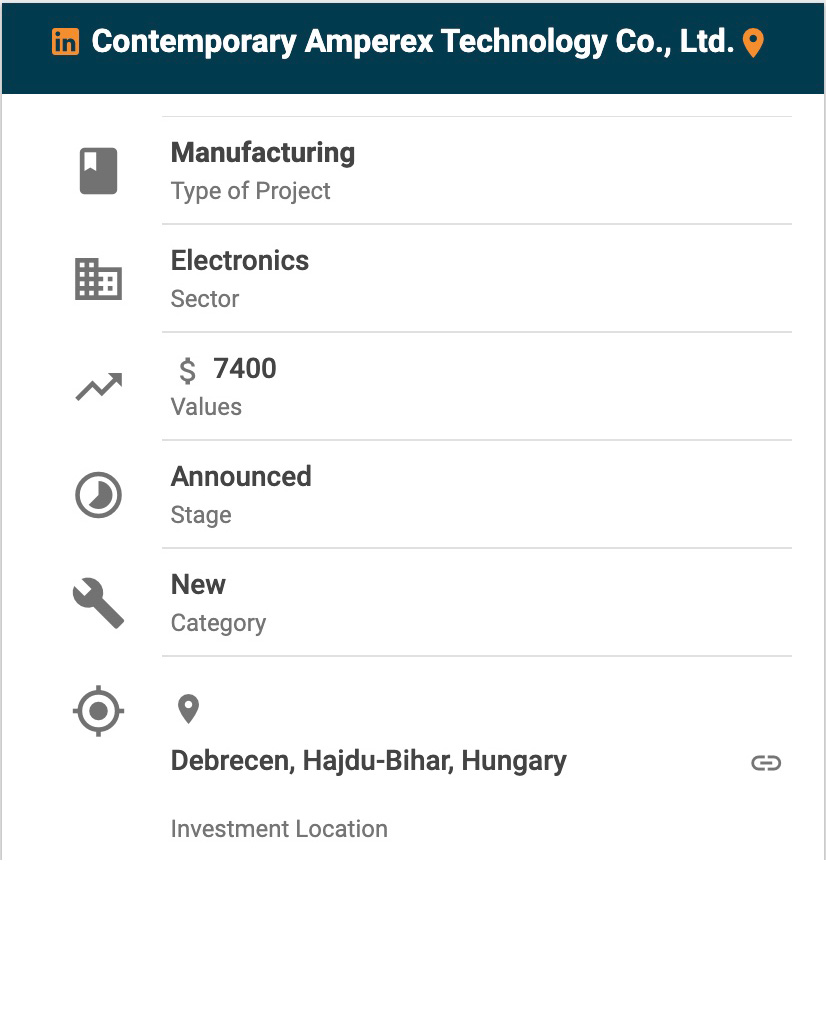Click the bookmark icon beside Manufacturing

click(98, 170)
